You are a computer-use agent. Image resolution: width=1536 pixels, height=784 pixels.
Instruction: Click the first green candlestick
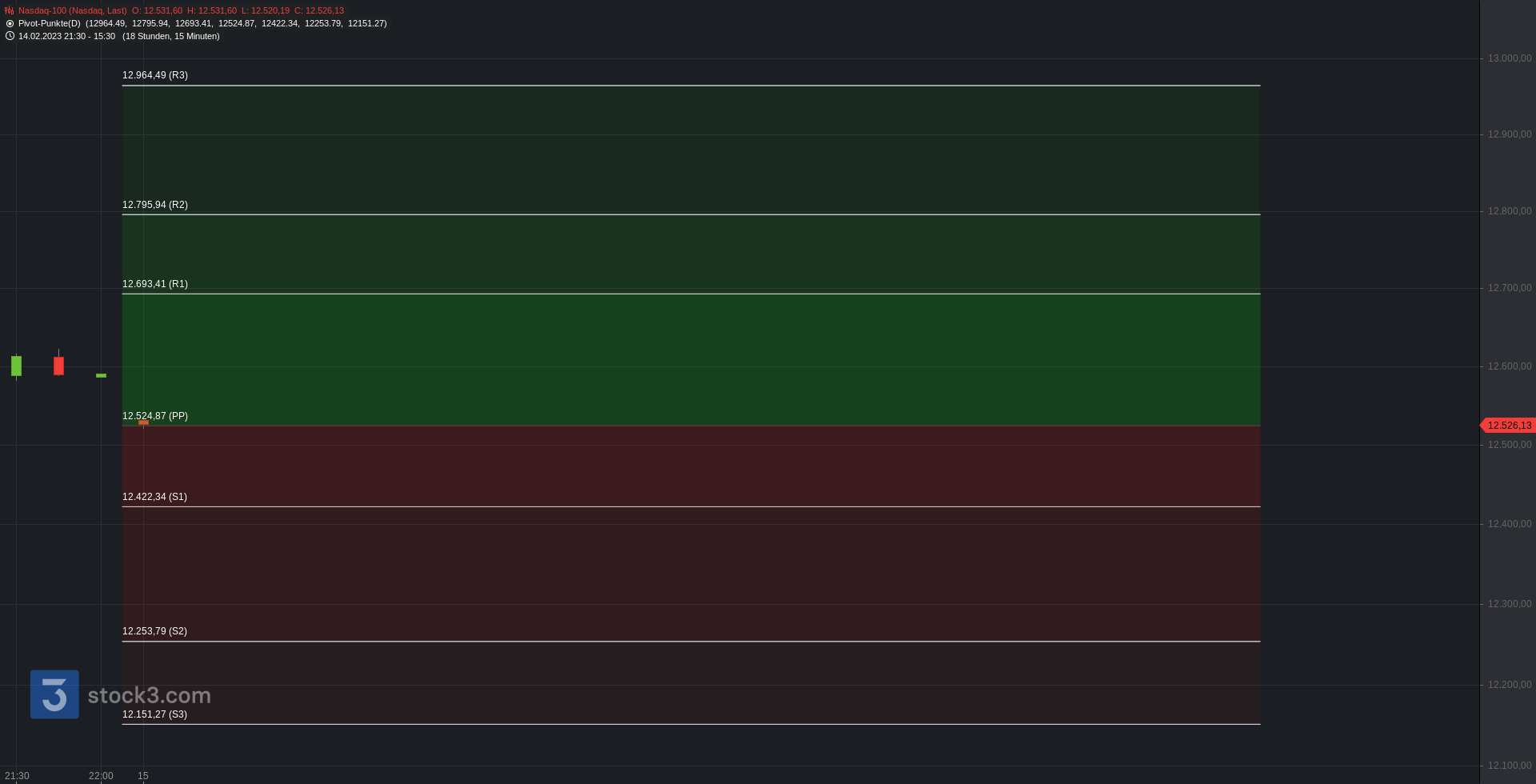pos(16,366)
